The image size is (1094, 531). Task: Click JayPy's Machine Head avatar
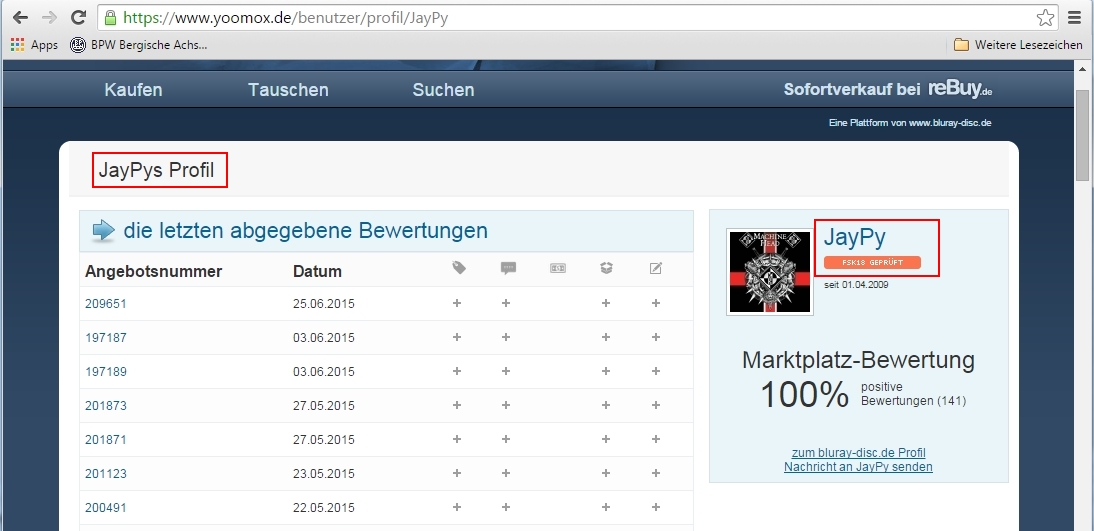click(769, 272)
